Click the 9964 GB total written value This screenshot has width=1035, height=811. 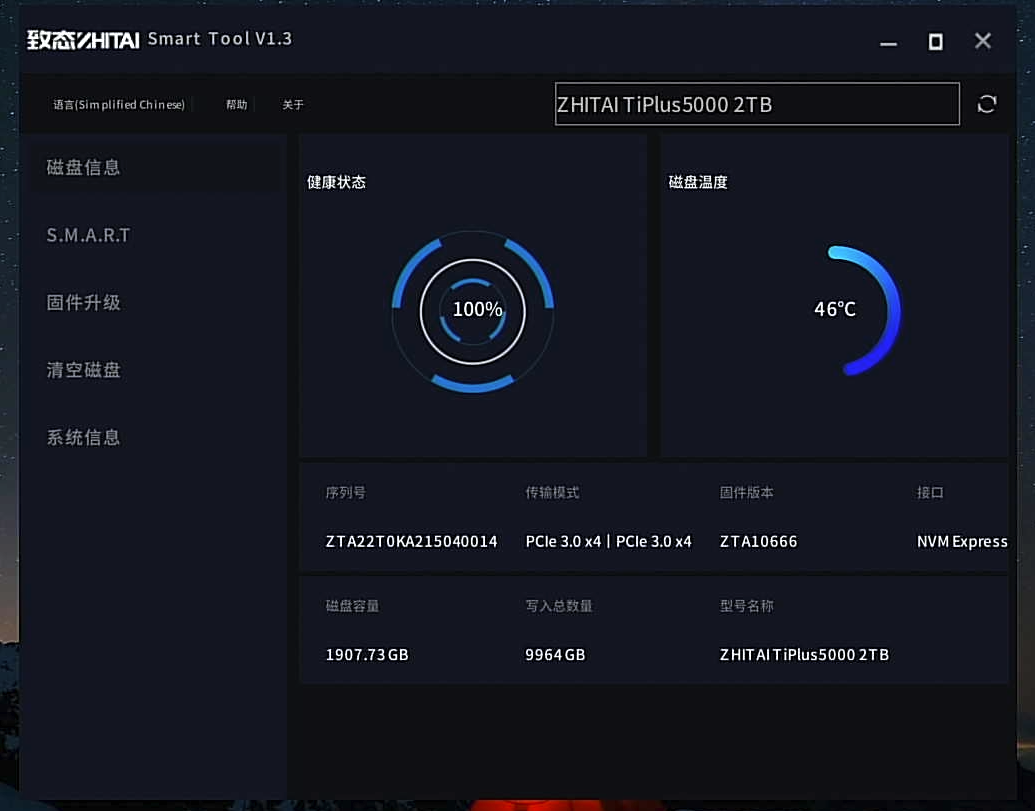[x=555, y=655]
